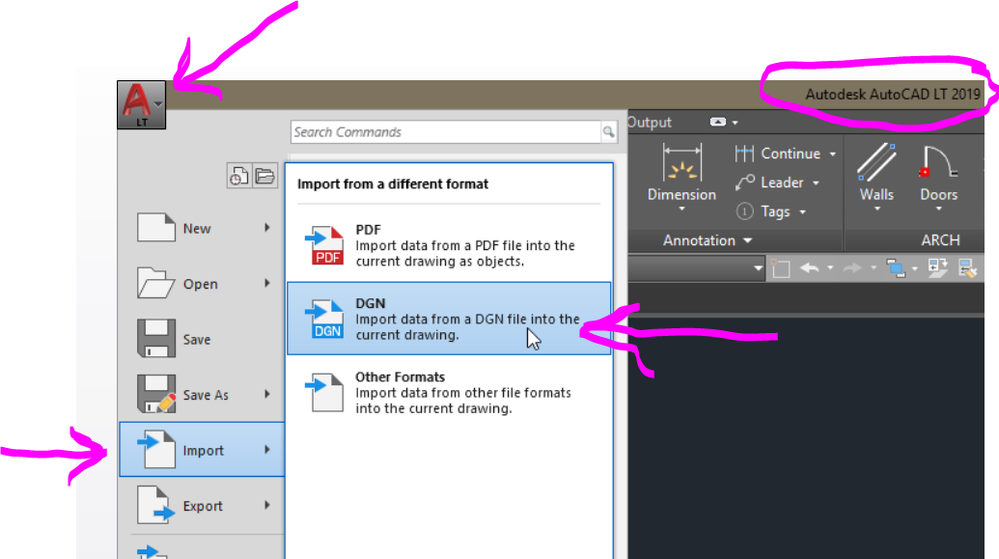
Task: Click the ARCH panel title
Action: click(x=940, y=240)
